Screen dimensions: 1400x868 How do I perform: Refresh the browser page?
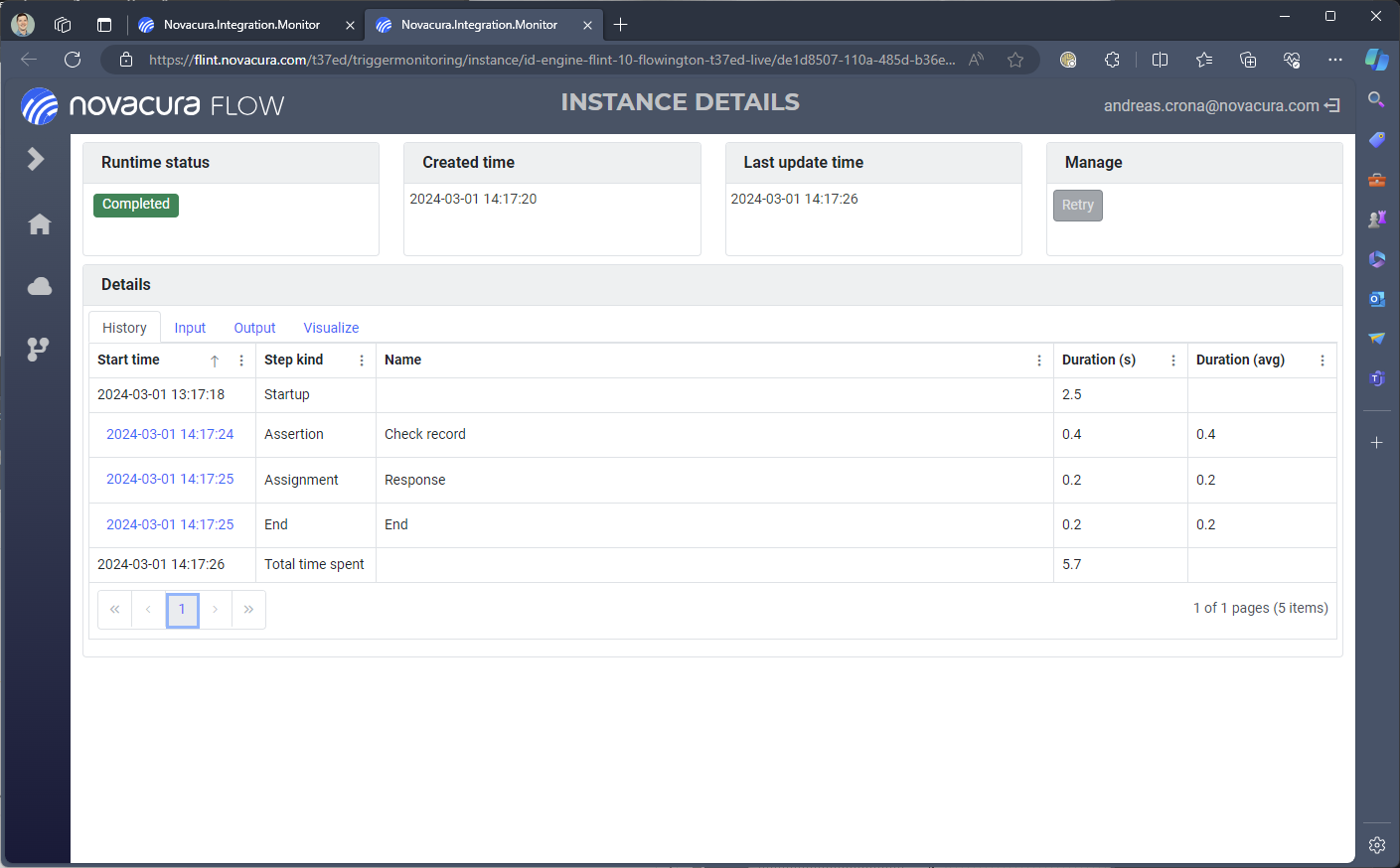click(73, 60)
